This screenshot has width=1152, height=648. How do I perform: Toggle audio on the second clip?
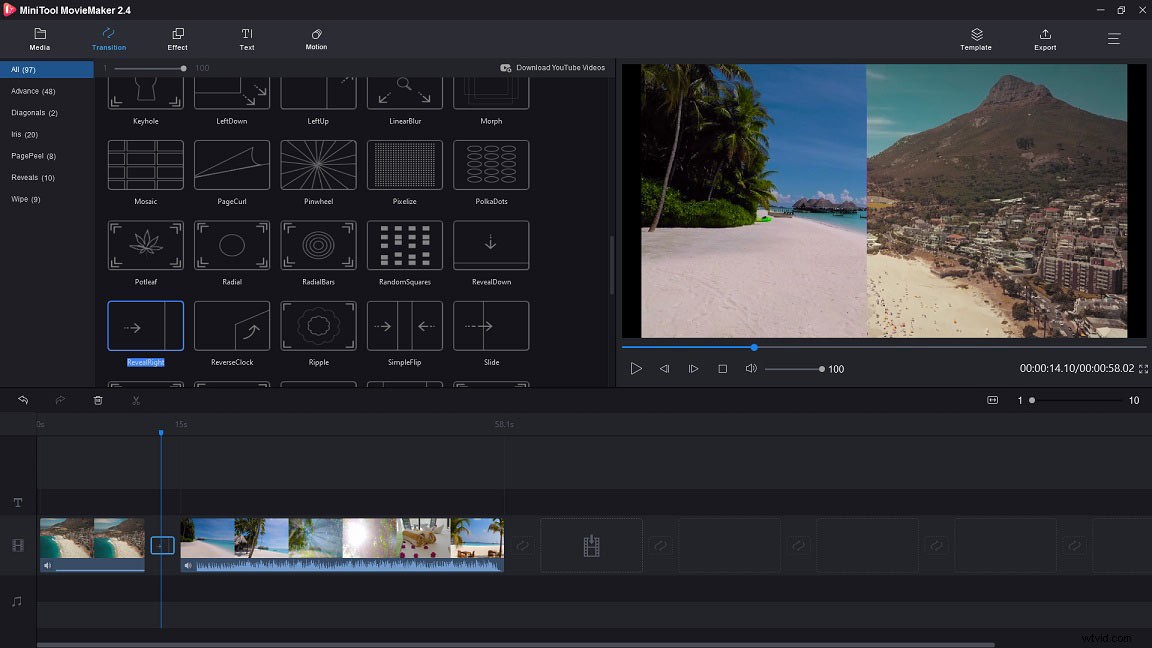pyautogui.click(x=187, y=565)
